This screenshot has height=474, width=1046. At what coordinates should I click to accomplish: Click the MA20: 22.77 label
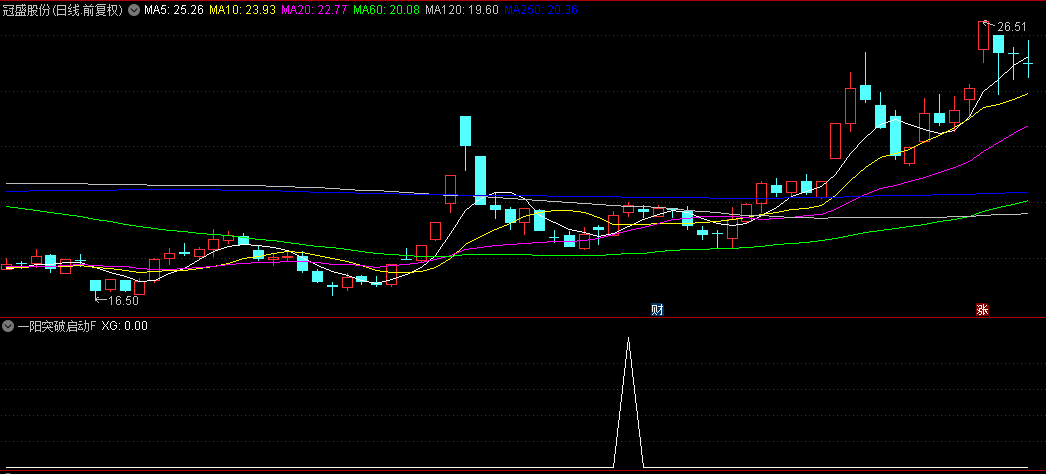(x=314, y=10)
